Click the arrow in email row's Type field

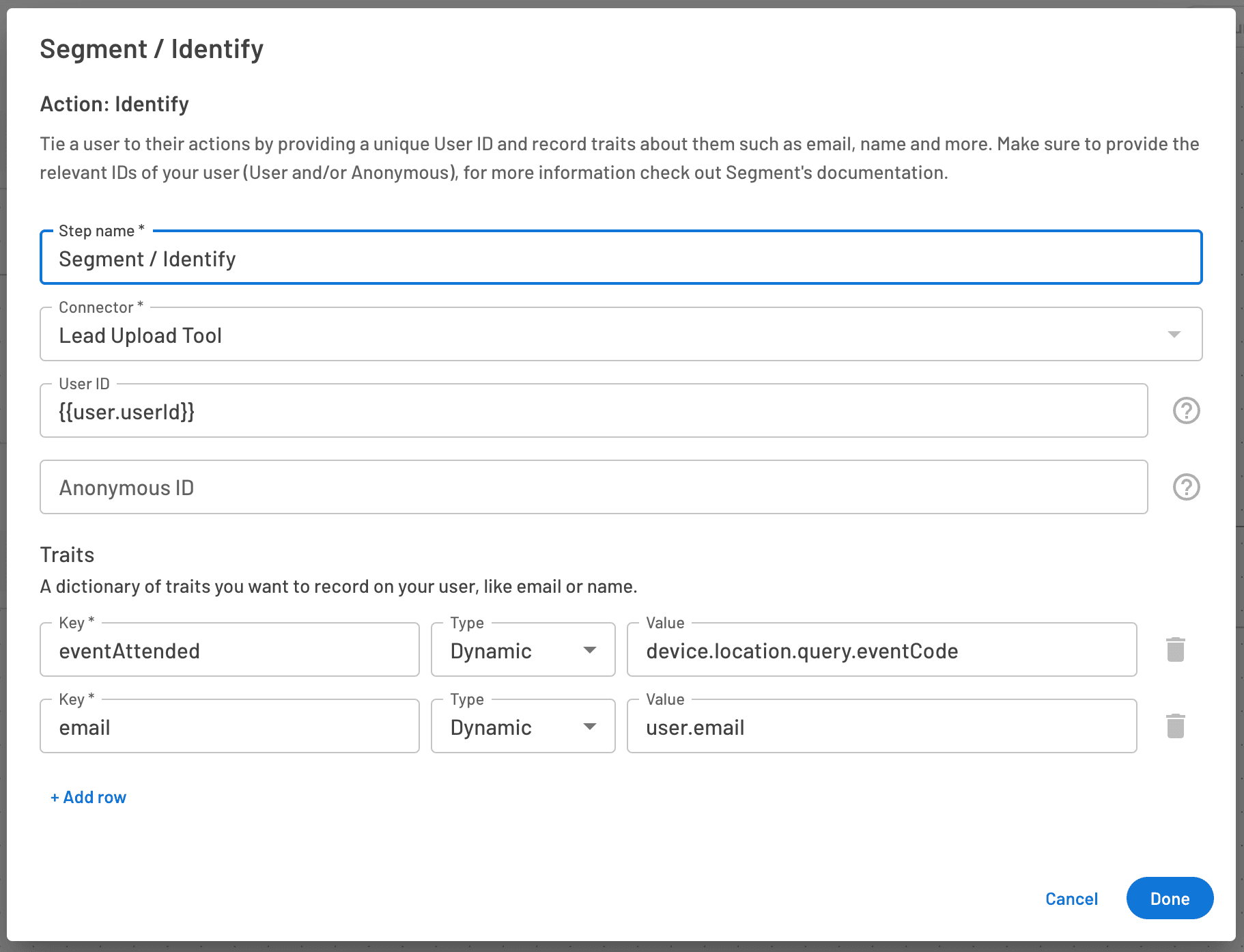(x=590, y=727)
